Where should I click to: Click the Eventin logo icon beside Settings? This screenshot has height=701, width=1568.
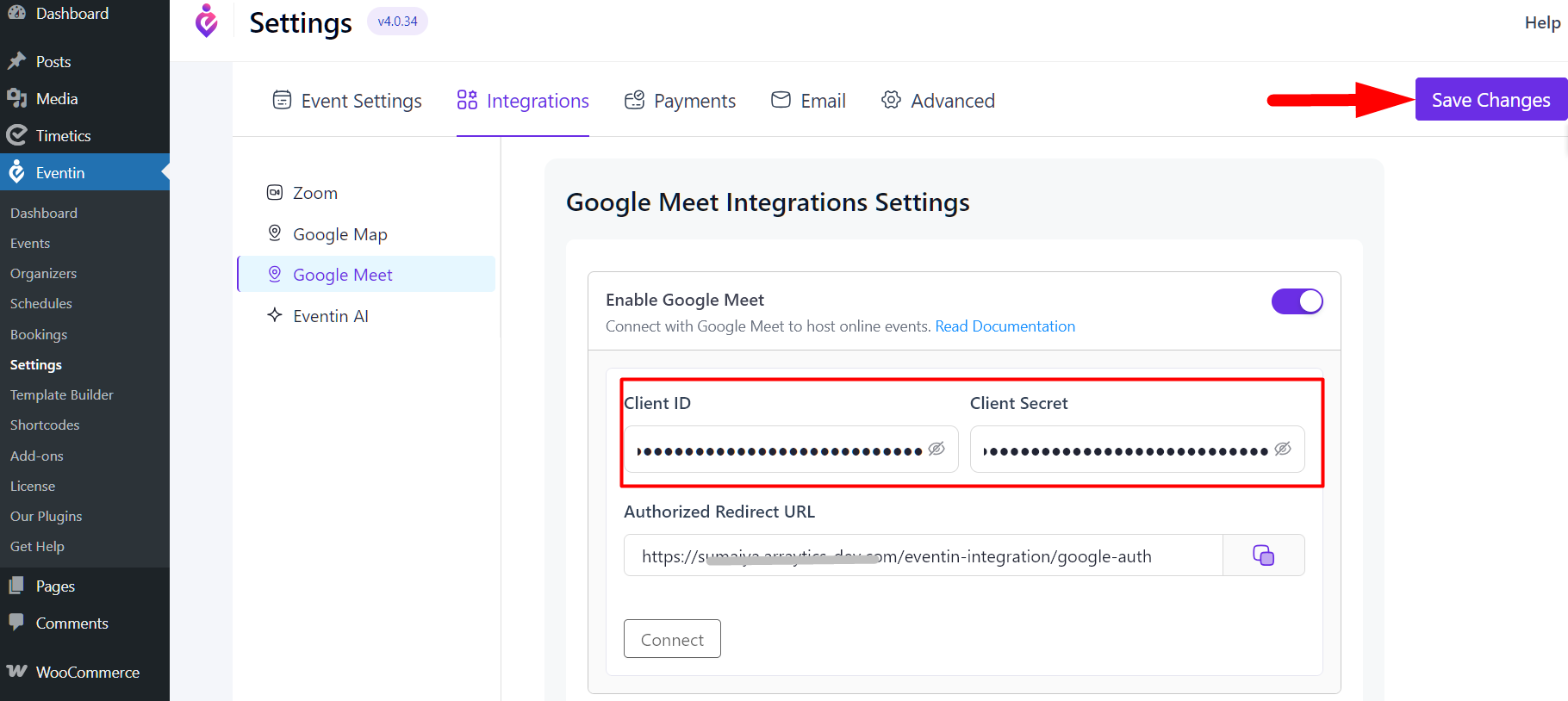(207, 22)
